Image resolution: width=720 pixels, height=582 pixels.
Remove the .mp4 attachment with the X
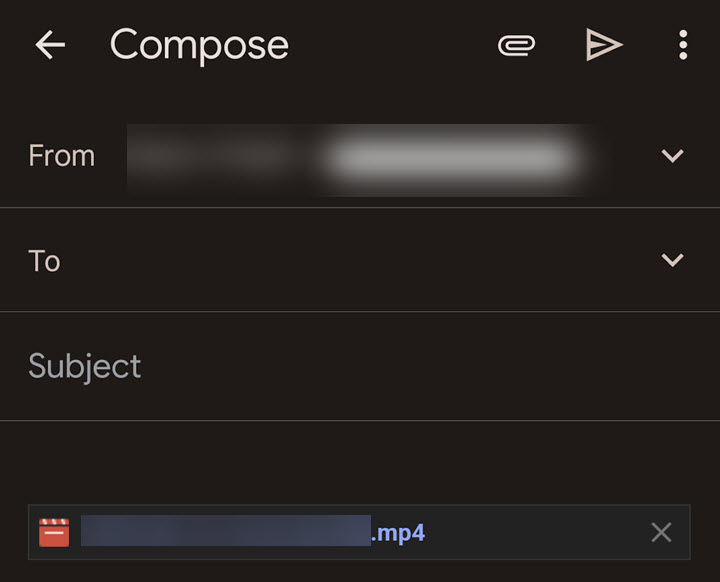pyautogui.click(x=661, y=532)
